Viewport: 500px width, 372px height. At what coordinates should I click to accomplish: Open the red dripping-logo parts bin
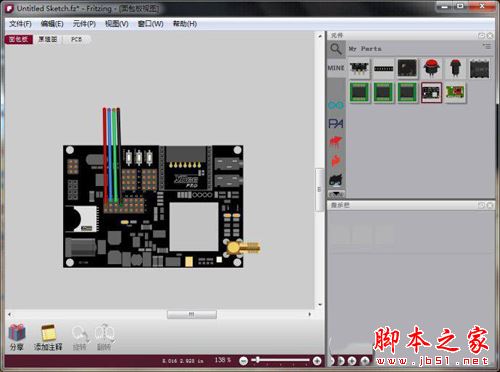click(x=336, y=143)
